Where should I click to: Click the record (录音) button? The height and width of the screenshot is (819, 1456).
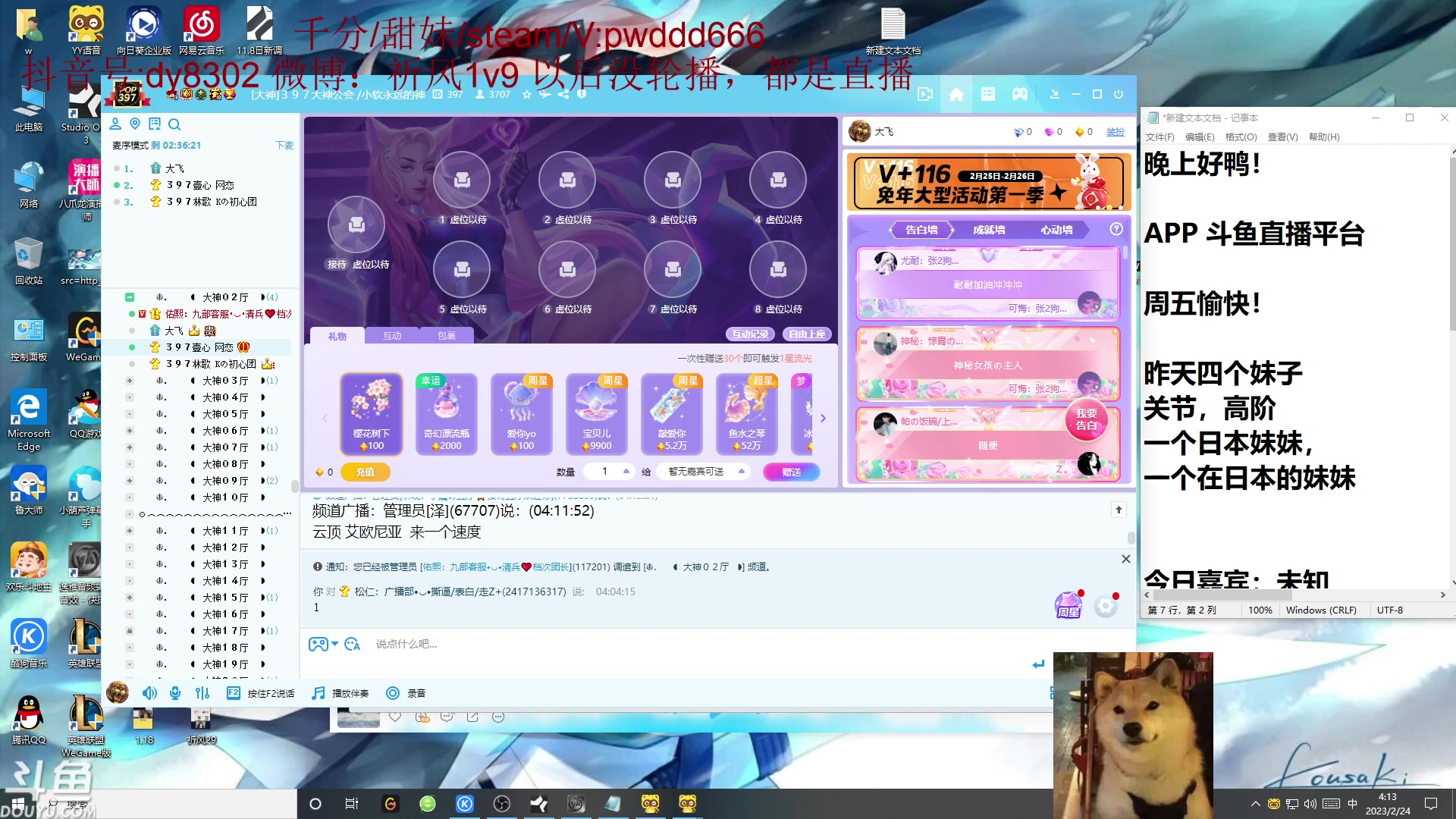(406, 693)
